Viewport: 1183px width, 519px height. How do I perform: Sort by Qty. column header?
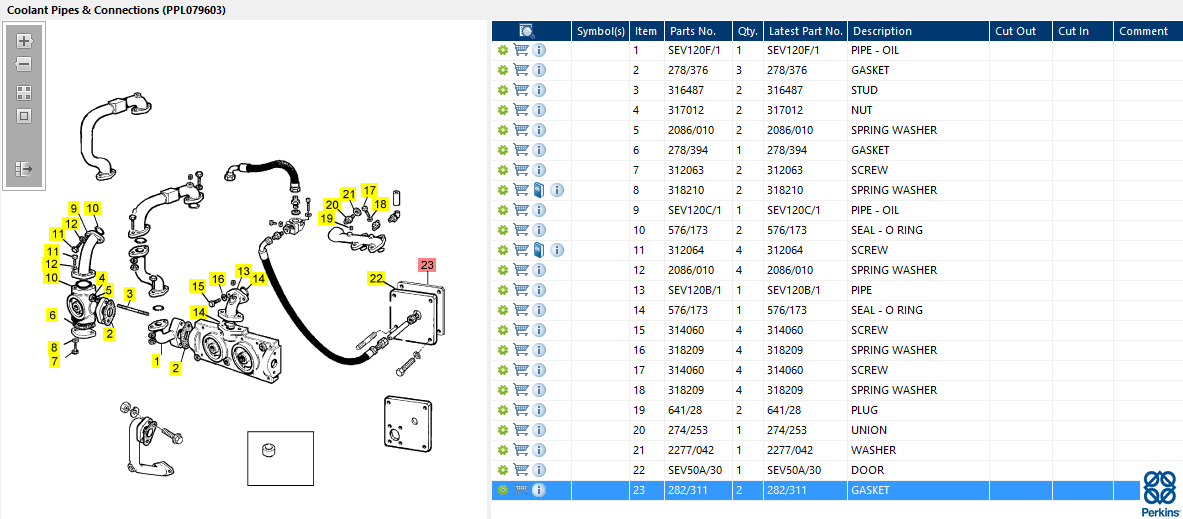(747, 31)
